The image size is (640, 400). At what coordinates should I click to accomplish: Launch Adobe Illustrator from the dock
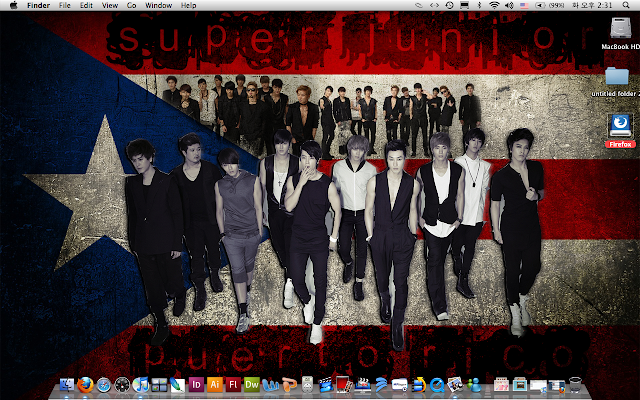(x=215, y=384)
